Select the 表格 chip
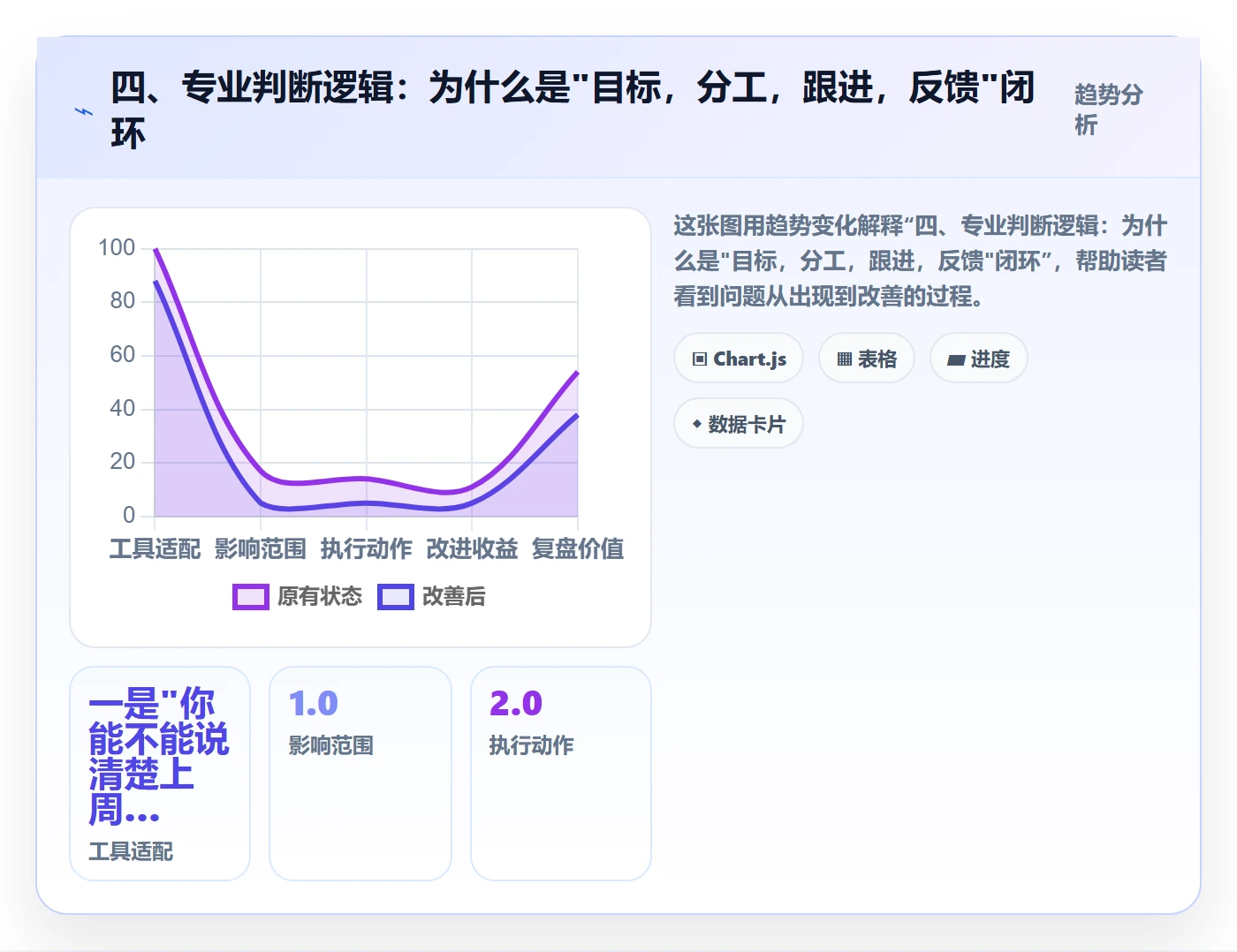The image size is (1237, 952). pos(867,359)
